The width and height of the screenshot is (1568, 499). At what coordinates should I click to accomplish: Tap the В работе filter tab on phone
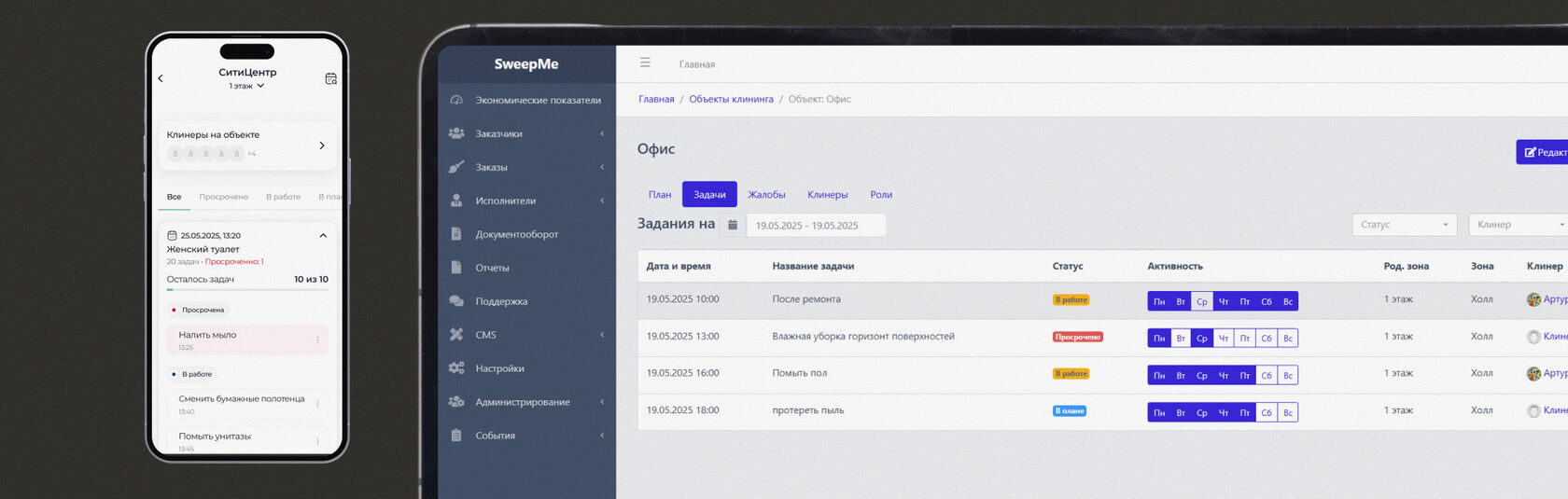tap(283, 197)
